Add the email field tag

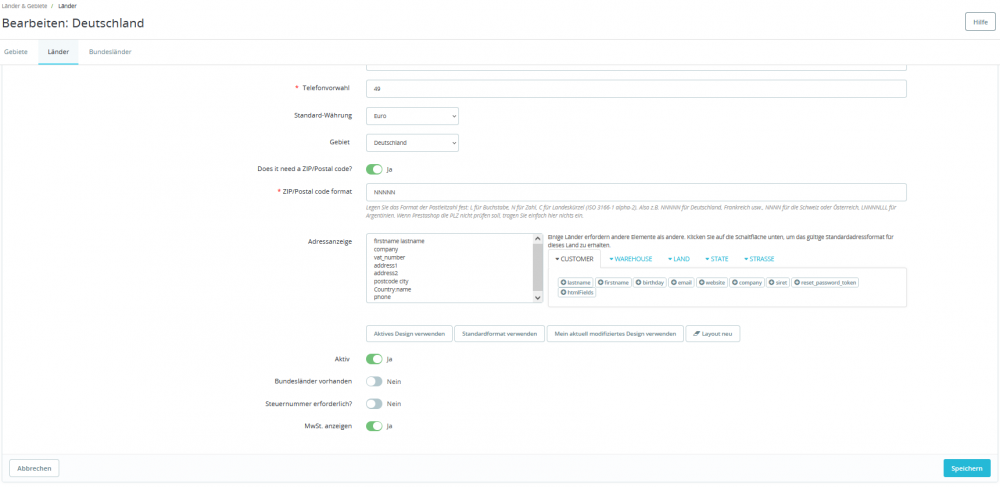(x=682, y=282)
